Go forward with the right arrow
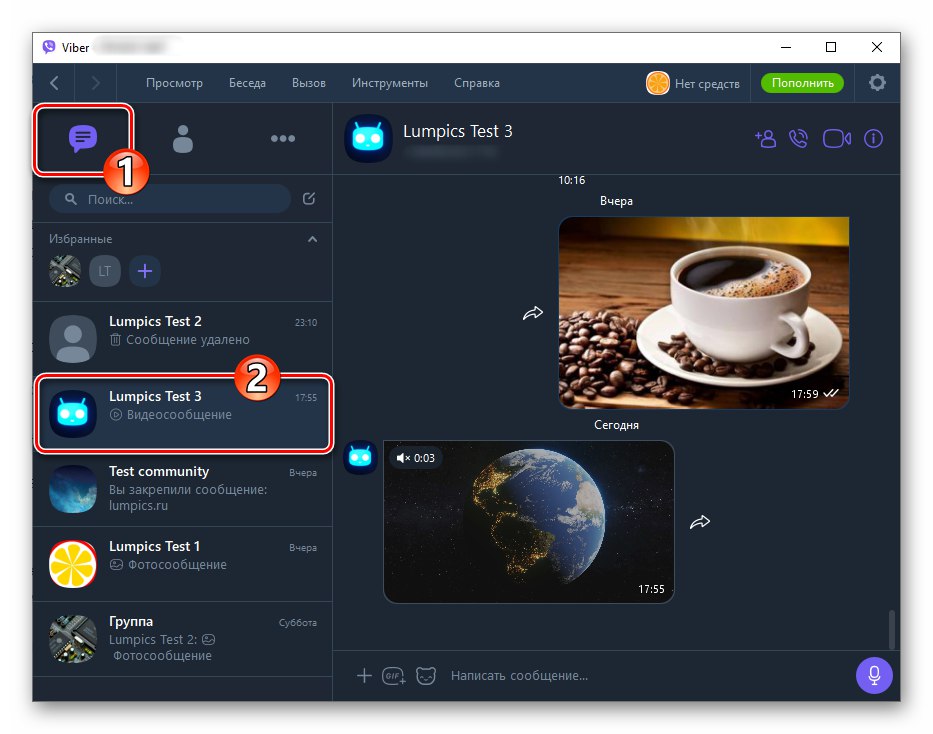The height and width of the screenshot is (734, 933). [95, 83]
